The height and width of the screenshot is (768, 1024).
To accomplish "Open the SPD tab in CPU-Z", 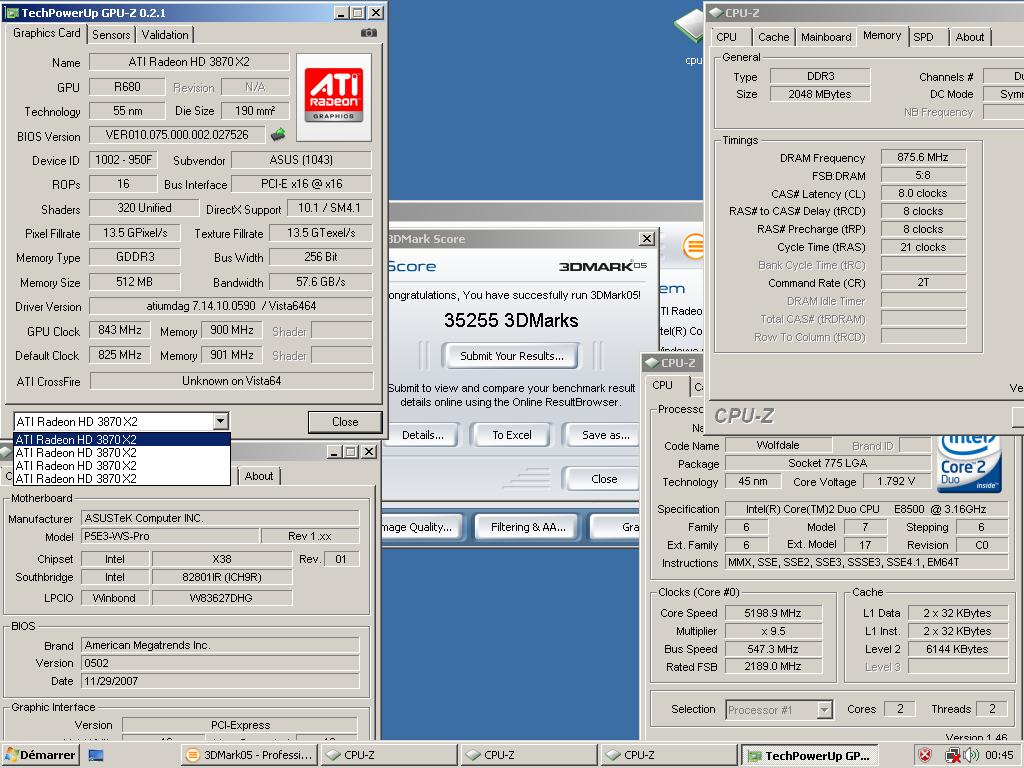I will (x=923, y=37).
